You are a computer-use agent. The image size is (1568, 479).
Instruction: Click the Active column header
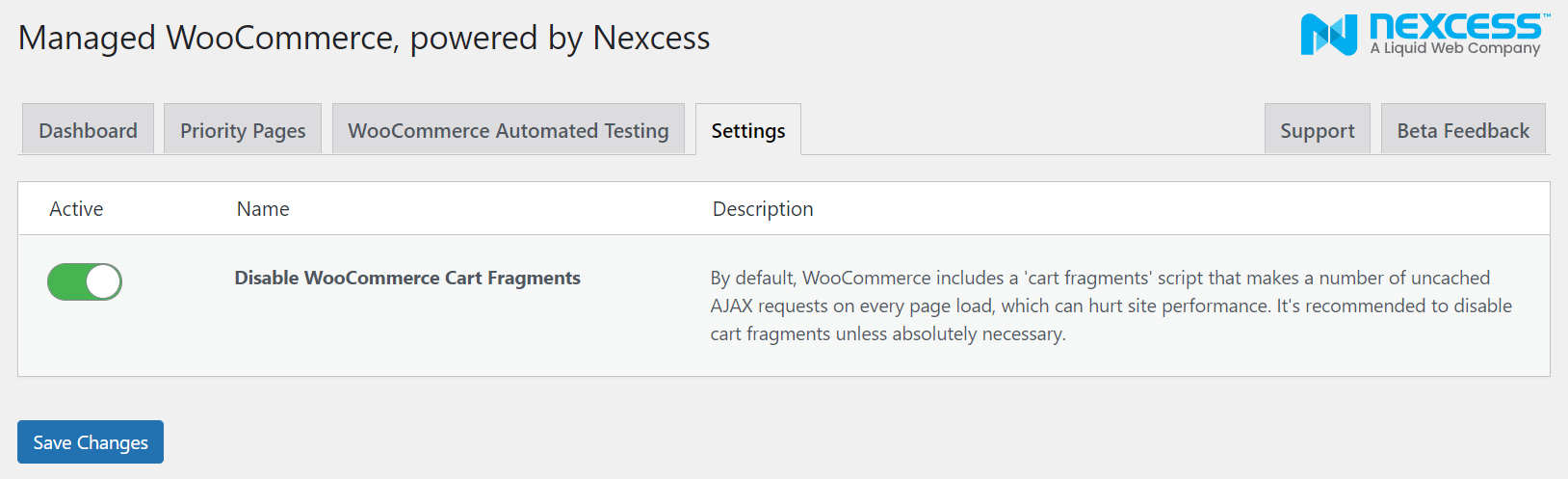pyautogui.click(x=76, y=209)
